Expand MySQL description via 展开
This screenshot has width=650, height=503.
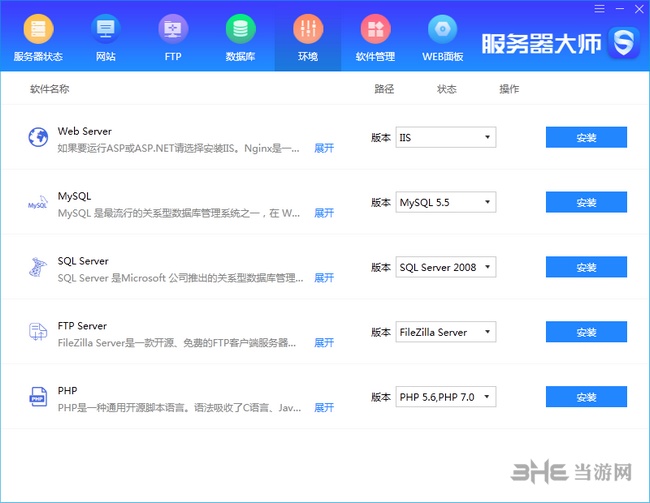click(x=324, y=213)
